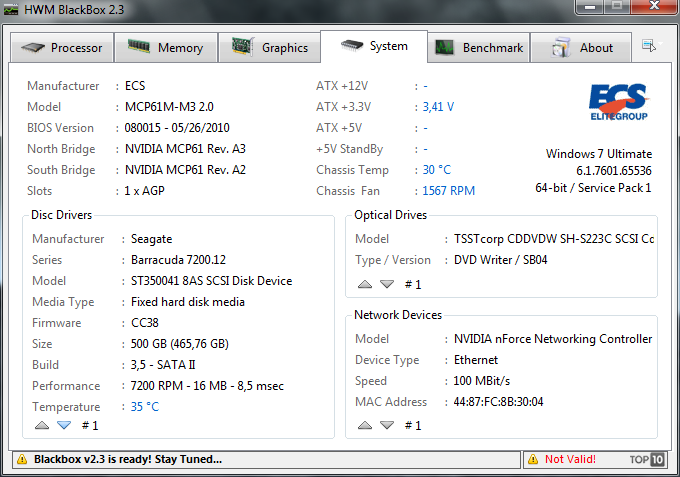Switch to the Graphics tab
Viewport: 680px width, 477px height.
click(270, 47)
